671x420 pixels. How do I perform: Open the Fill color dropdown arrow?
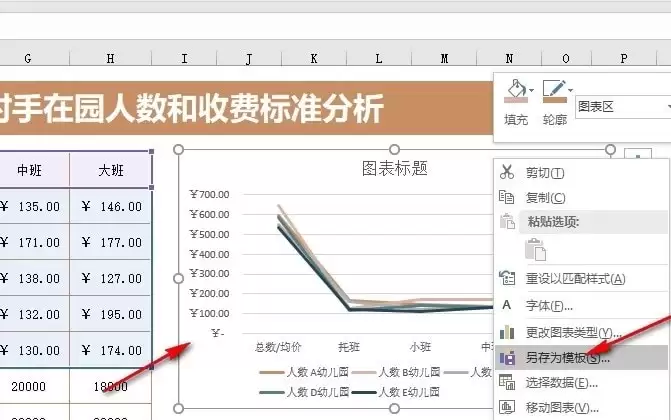coord(531,90)
